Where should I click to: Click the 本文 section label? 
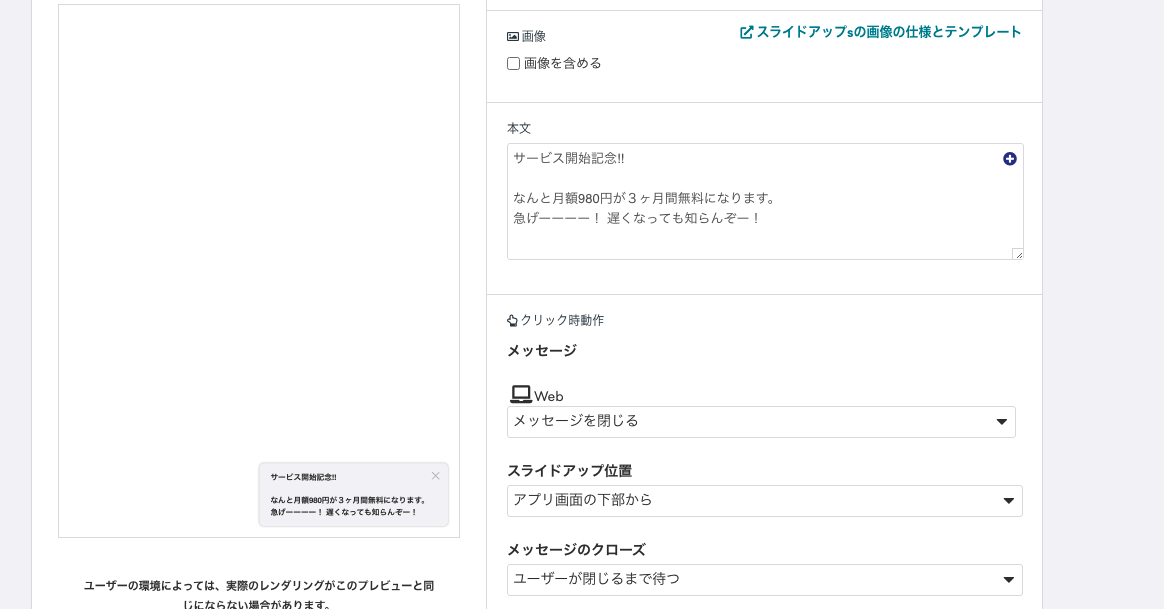coord(519,128)
